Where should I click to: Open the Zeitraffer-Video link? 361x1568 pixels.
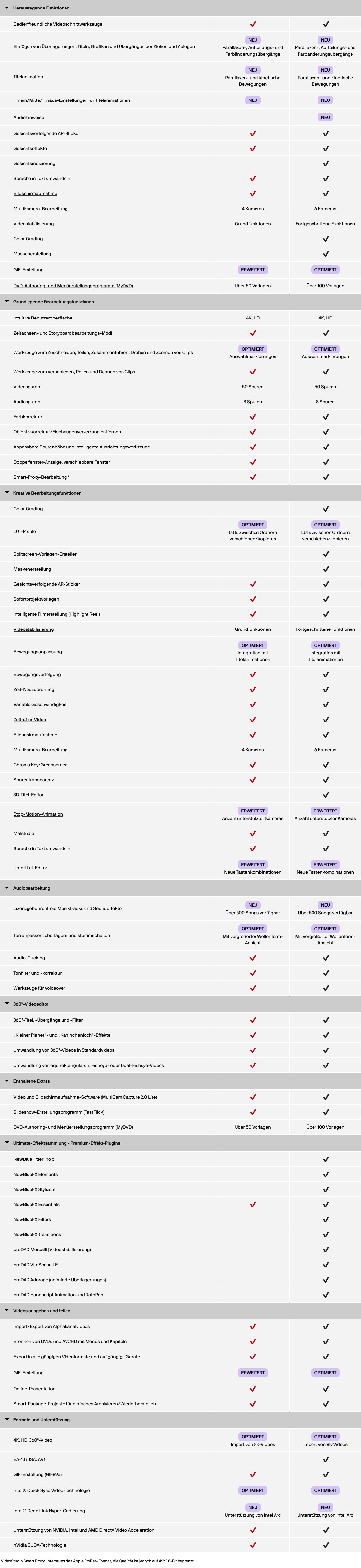coord(30,720)
